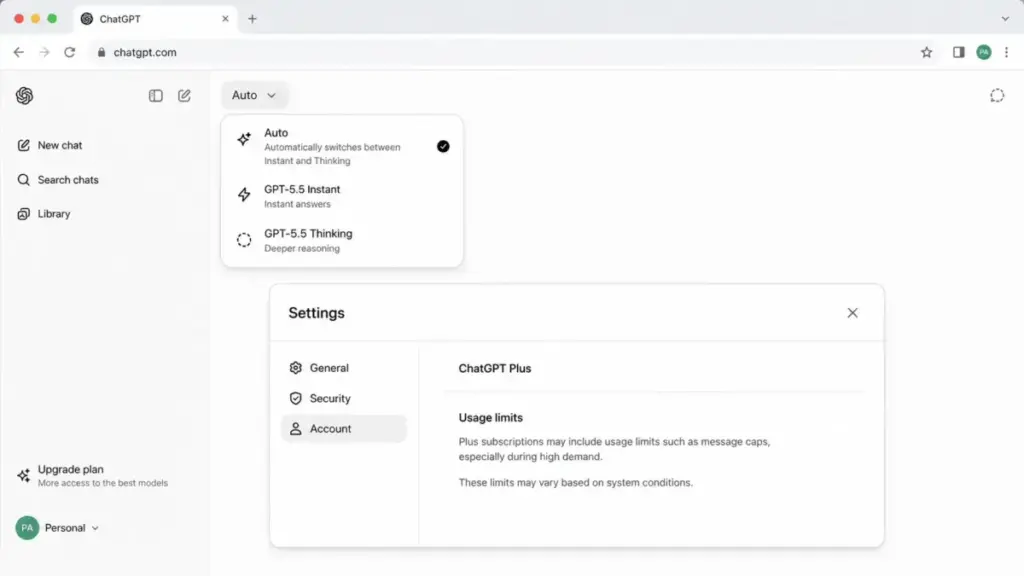Click the Search chats magnifier icon
This screenshot has height=576, width=1024.
point(24,180)
